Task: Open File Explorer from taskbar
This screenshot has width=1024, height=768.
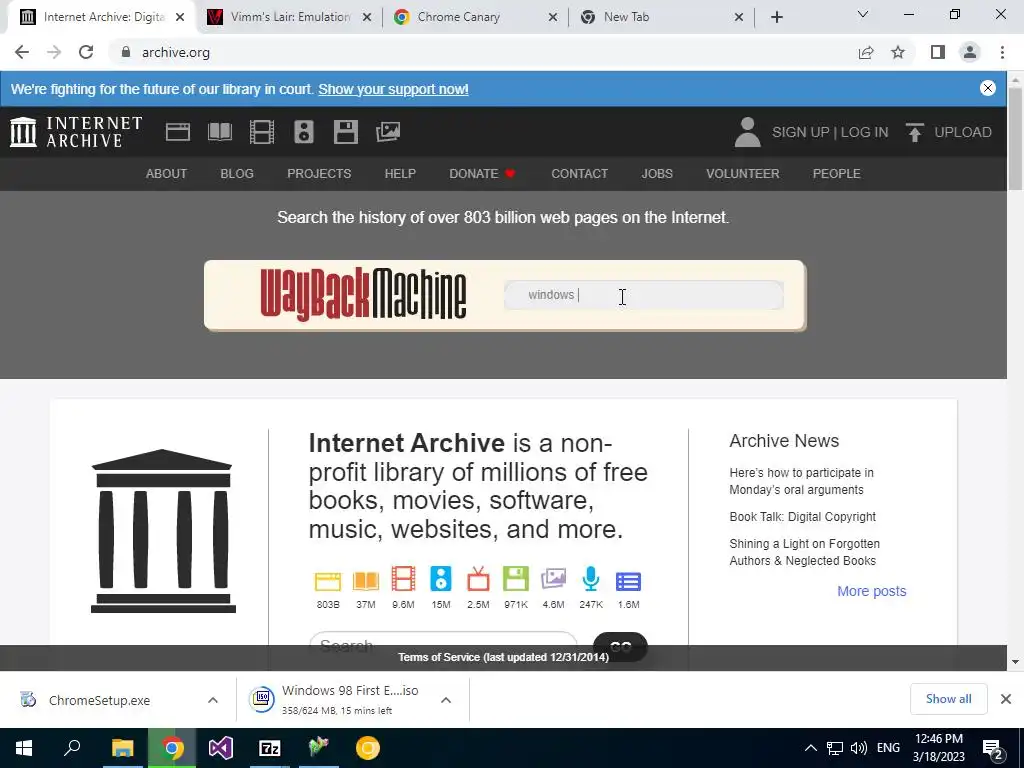Action: click(122, 748)
